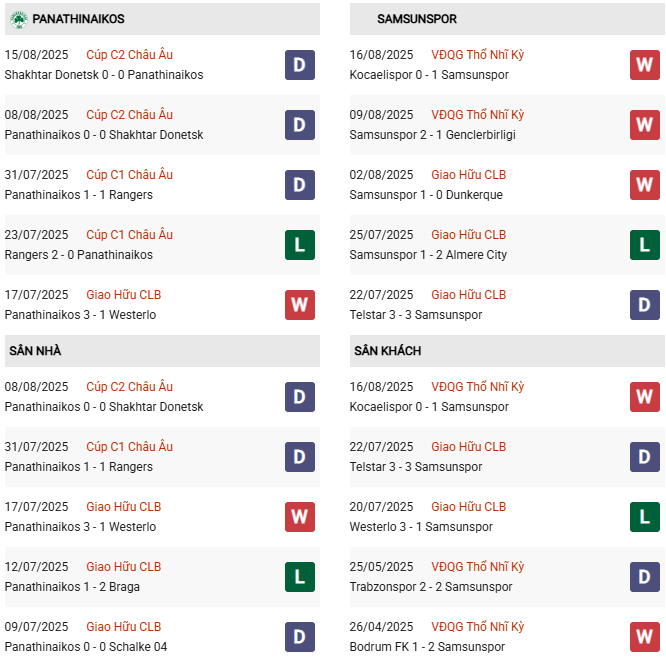666x661 pixels.
Task: Open the Cúp C1 Châu Âu link dated 23/07/2025
Action: (x=129, y=235)
